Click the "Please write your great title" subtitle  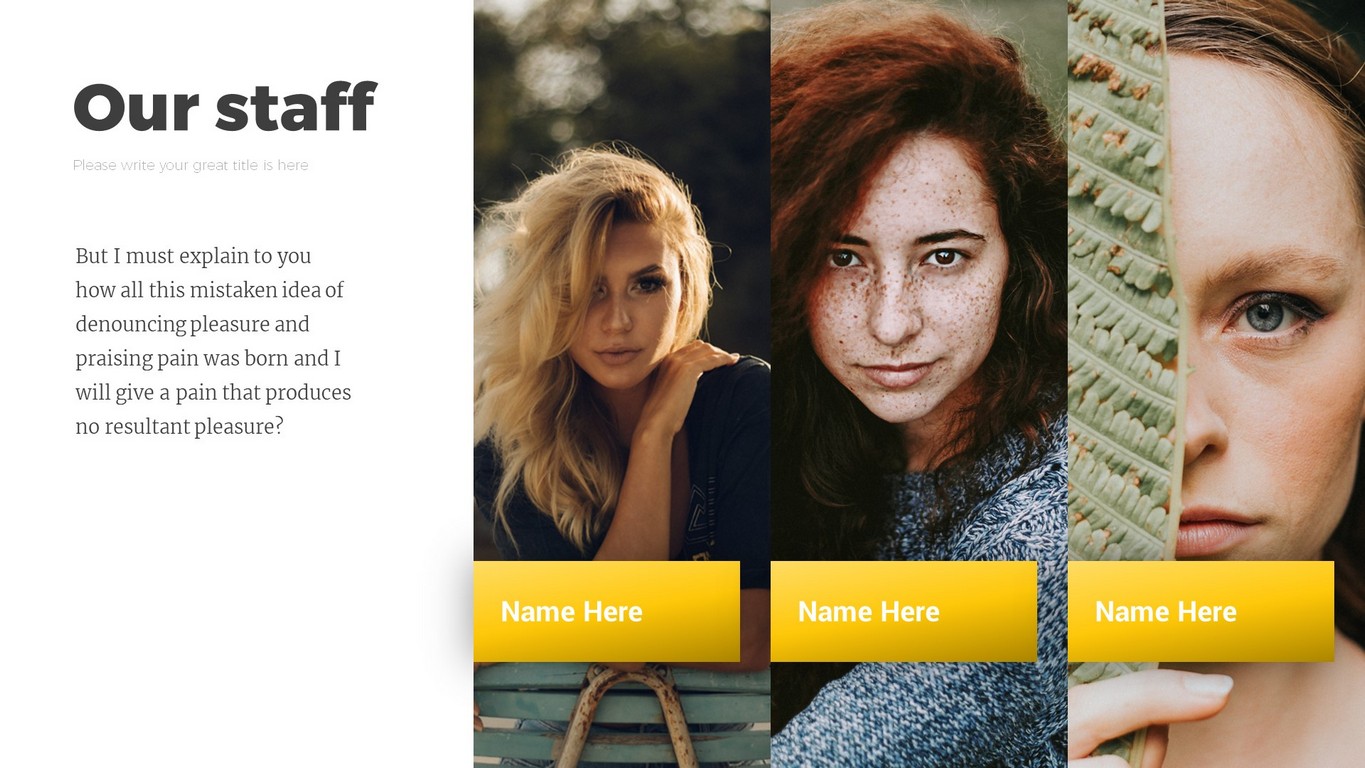tap(190, 165)
